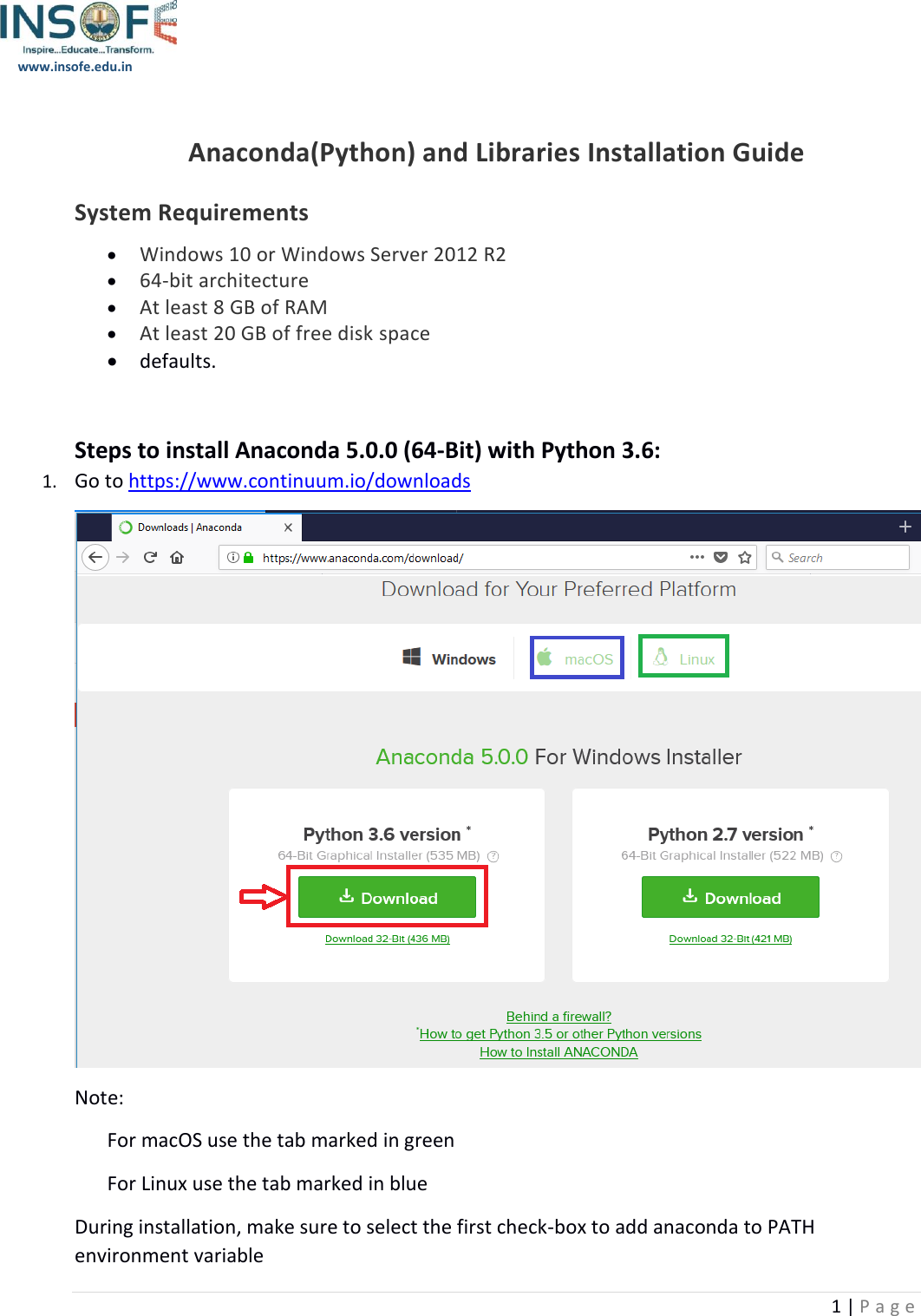This screenshot has width=921, height=1316.
Task: Click the Pocket save icon
Action: [x=721, y=557]
